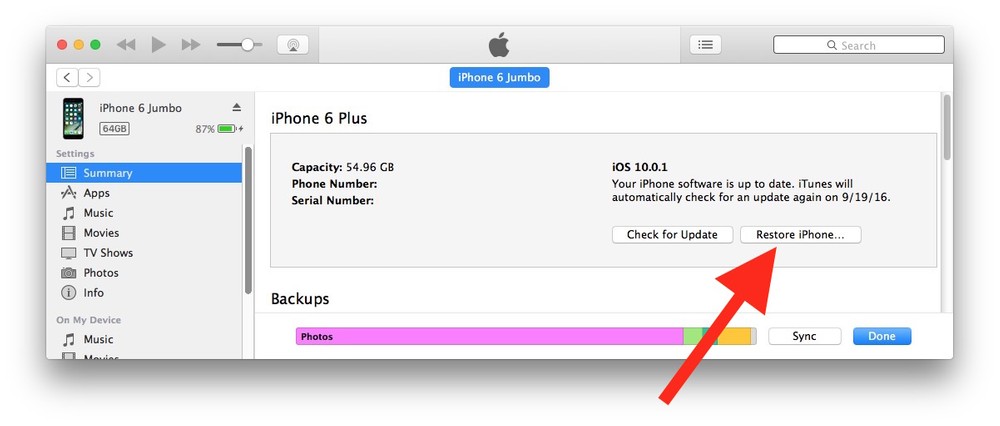The height and width of the screenshot is (426, 1000).
Task: Open the list view icon button
Action: 705,45
